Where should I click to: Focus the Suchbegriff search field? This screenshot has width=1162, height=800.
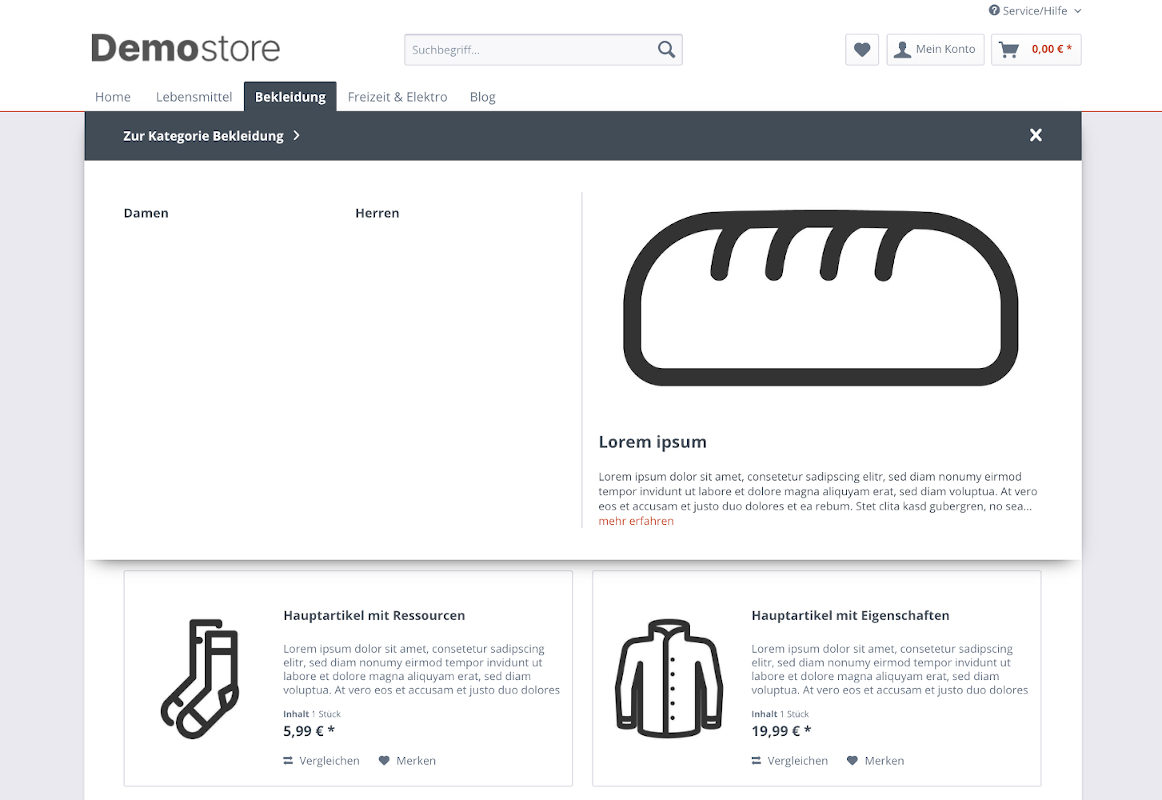(530, 49)
